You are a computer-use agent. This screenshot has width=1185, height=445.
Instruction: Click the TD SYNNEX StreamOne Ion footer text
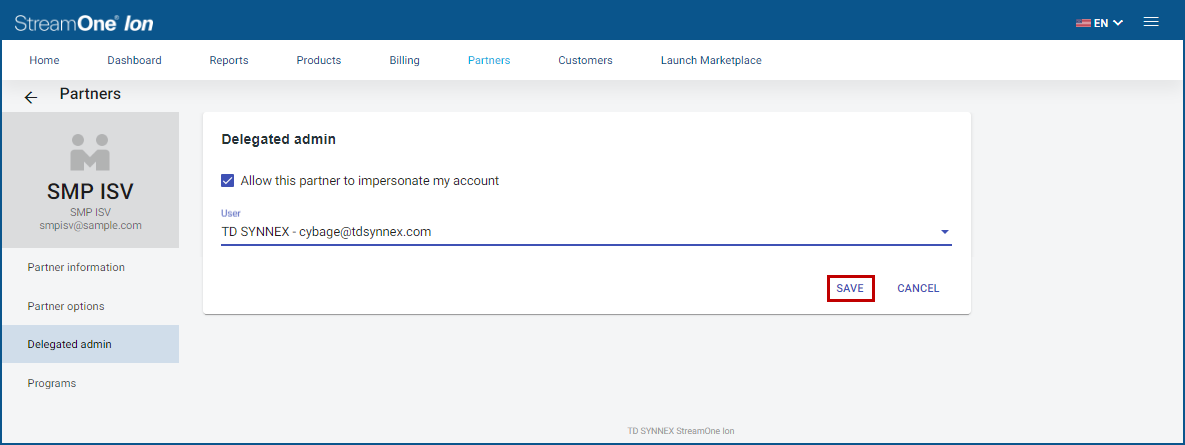681,431
